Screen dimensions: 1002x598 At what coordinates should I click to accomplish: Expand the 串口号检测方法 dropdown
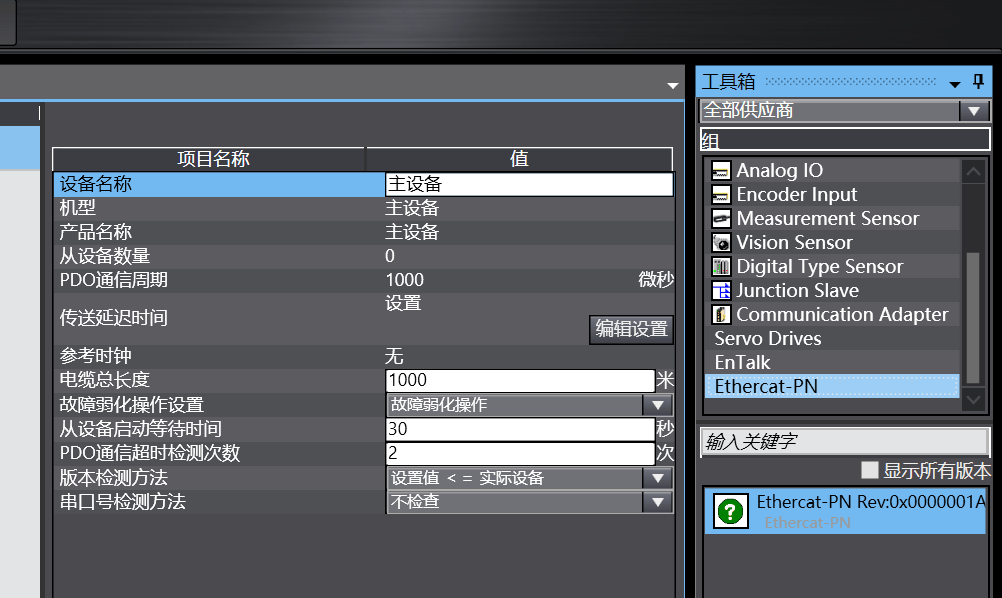tap(658, 502)
